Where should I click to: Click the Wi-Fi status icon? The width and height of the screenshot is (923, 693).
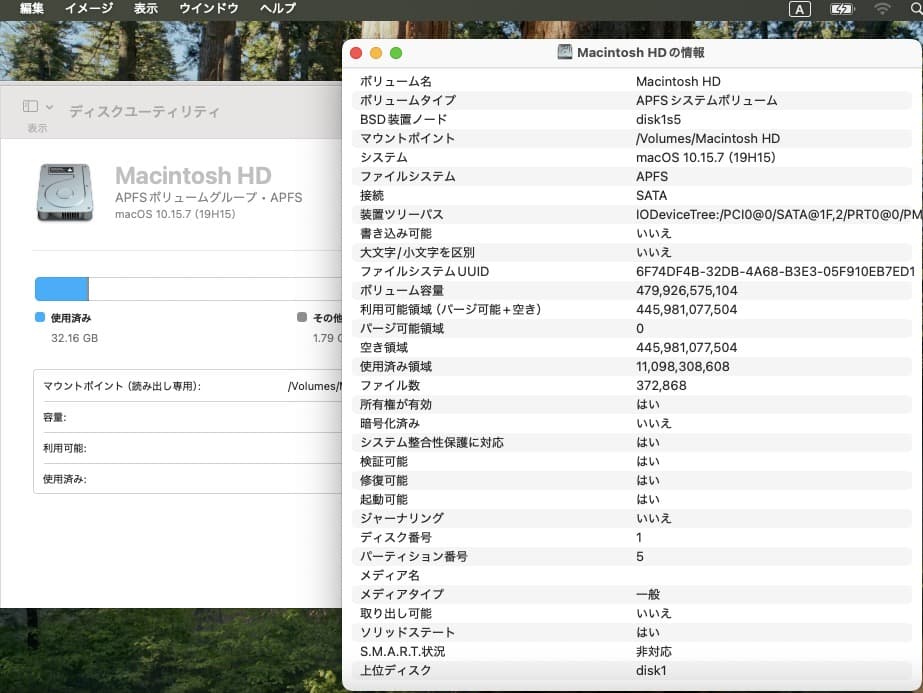(x=884, y=8)
